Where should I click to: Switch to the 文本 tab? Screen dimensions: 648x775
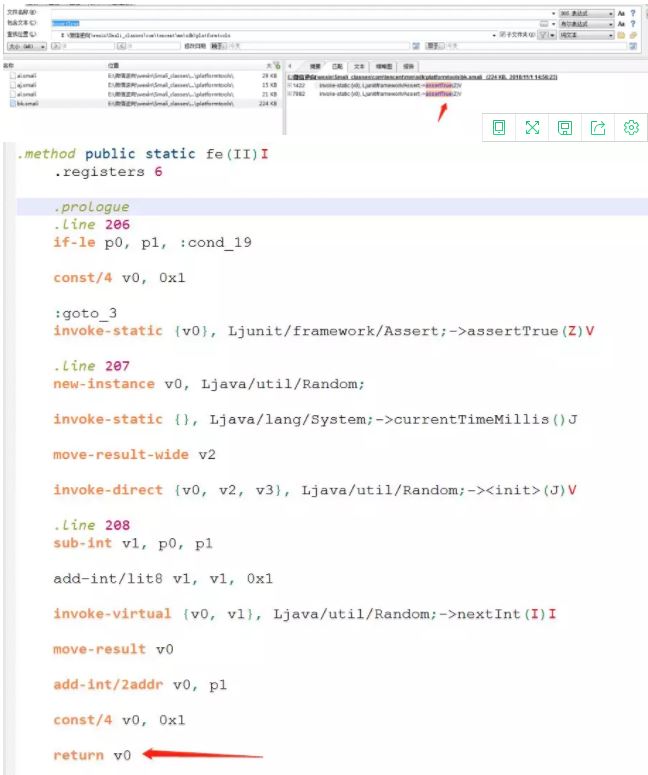point(359,66)
